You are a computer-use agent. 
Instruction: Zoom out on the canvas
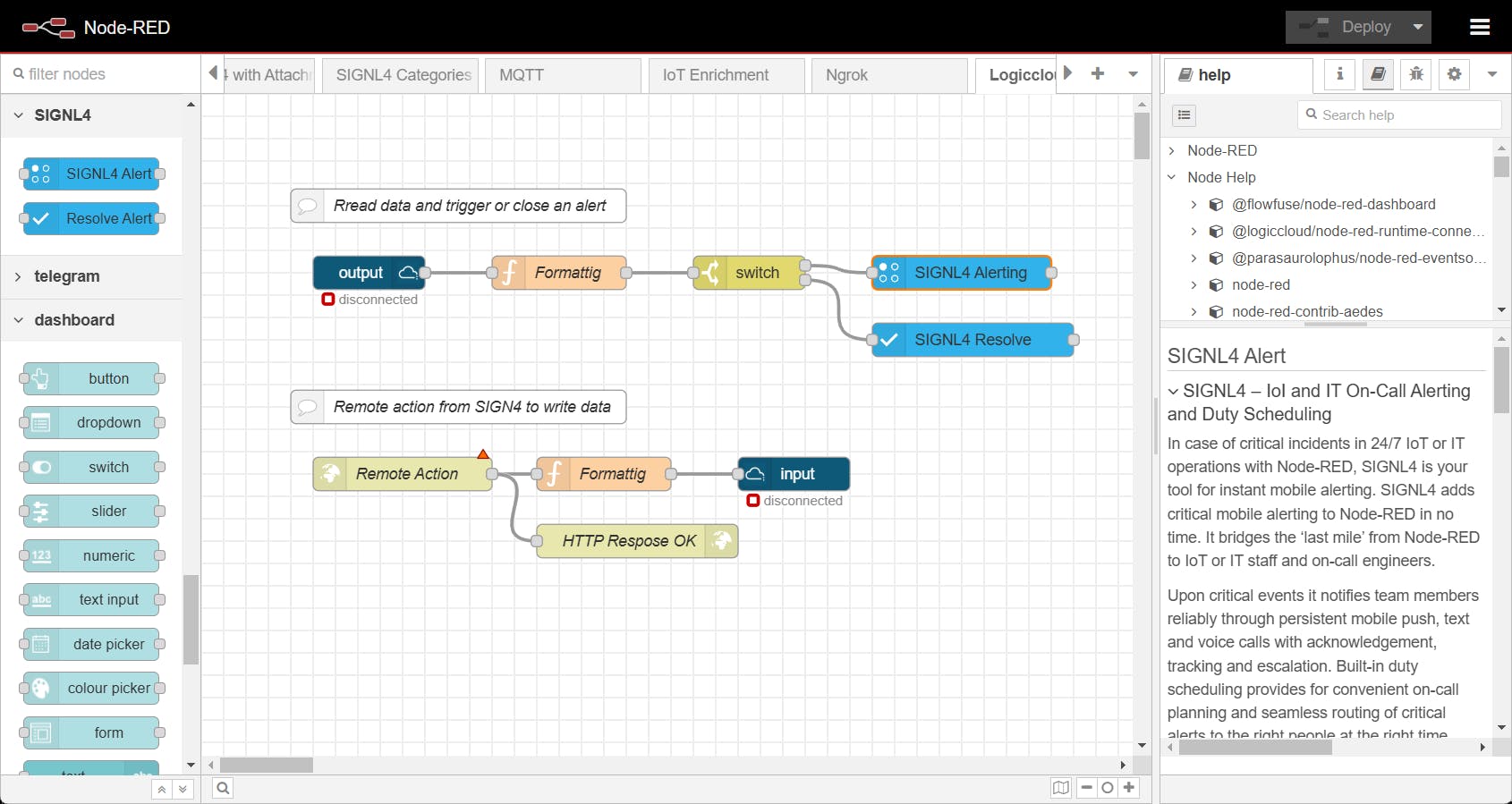(x=1086, y=788)
